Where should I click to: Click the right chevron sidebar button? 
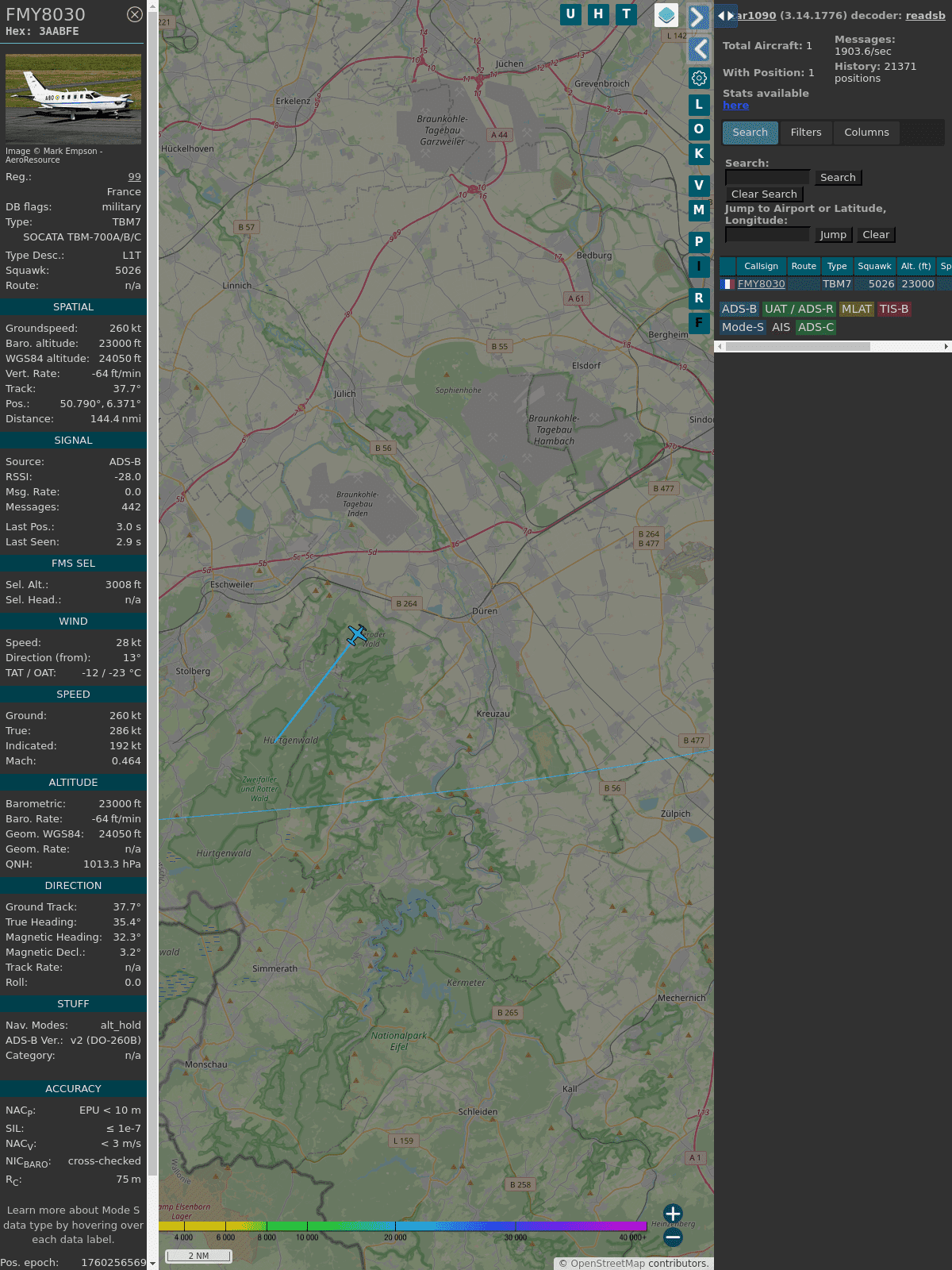(699, 17)
